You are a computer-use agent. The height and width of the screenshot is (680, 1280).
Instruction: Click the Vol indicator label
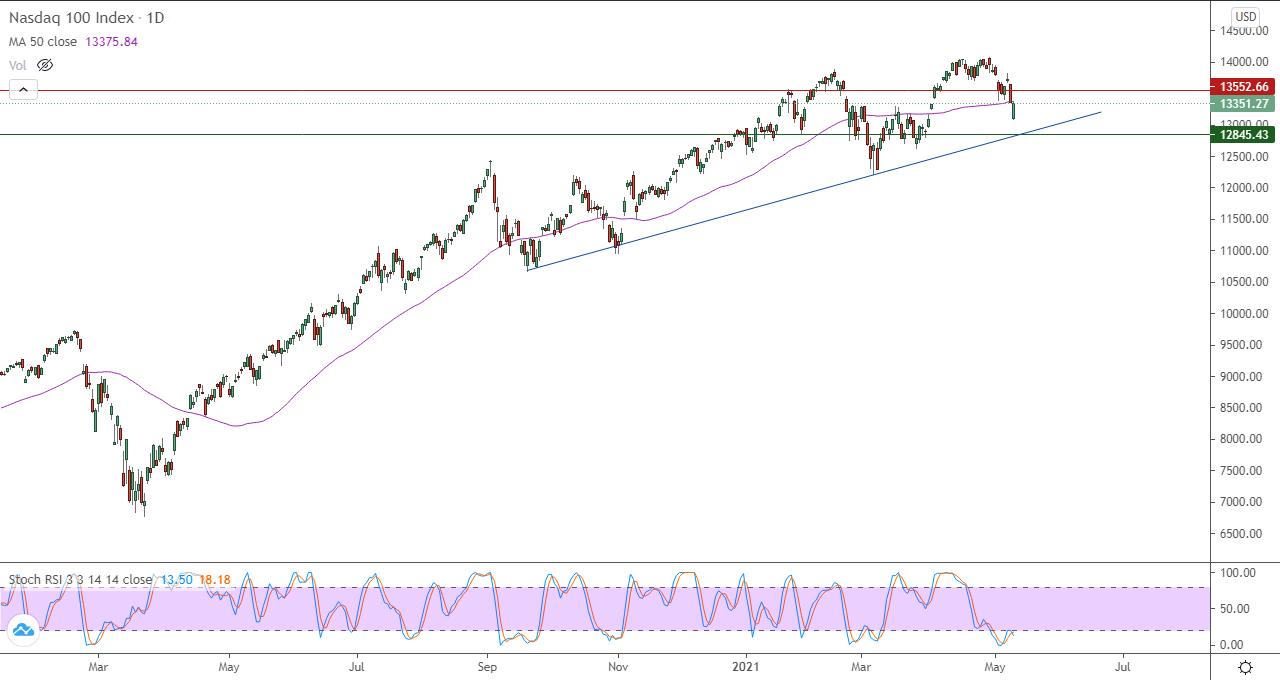tap(18, 65)
